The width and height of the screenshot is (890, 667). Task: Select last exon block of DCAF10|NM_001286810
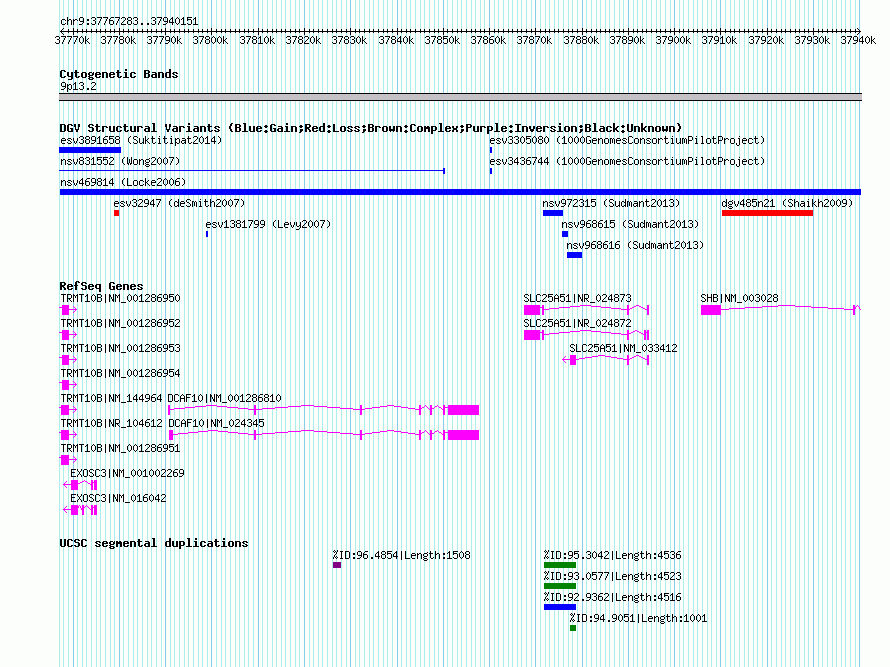pyautogui.click(x=464, y=410)
